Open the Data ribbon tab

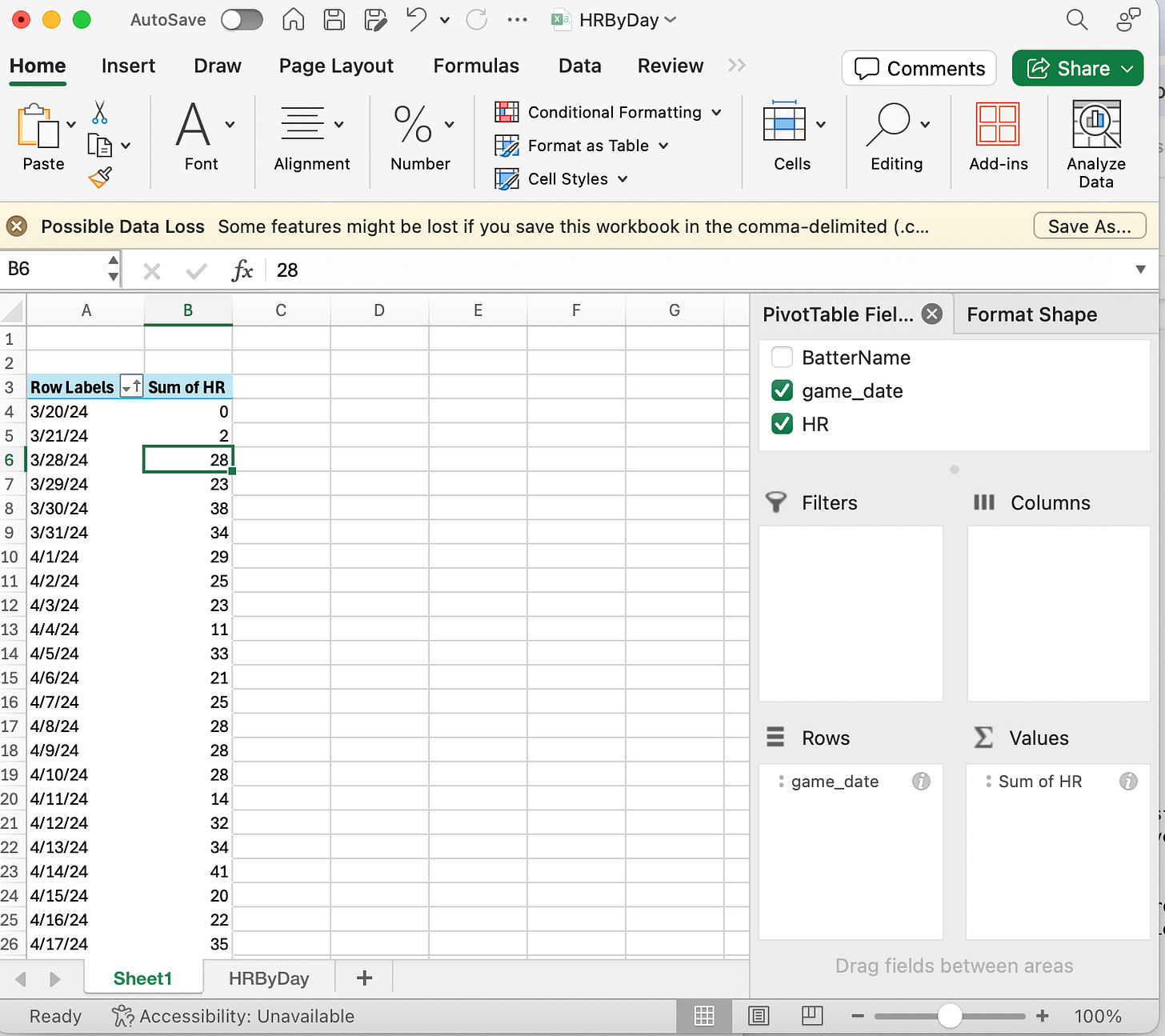[580, 66]
